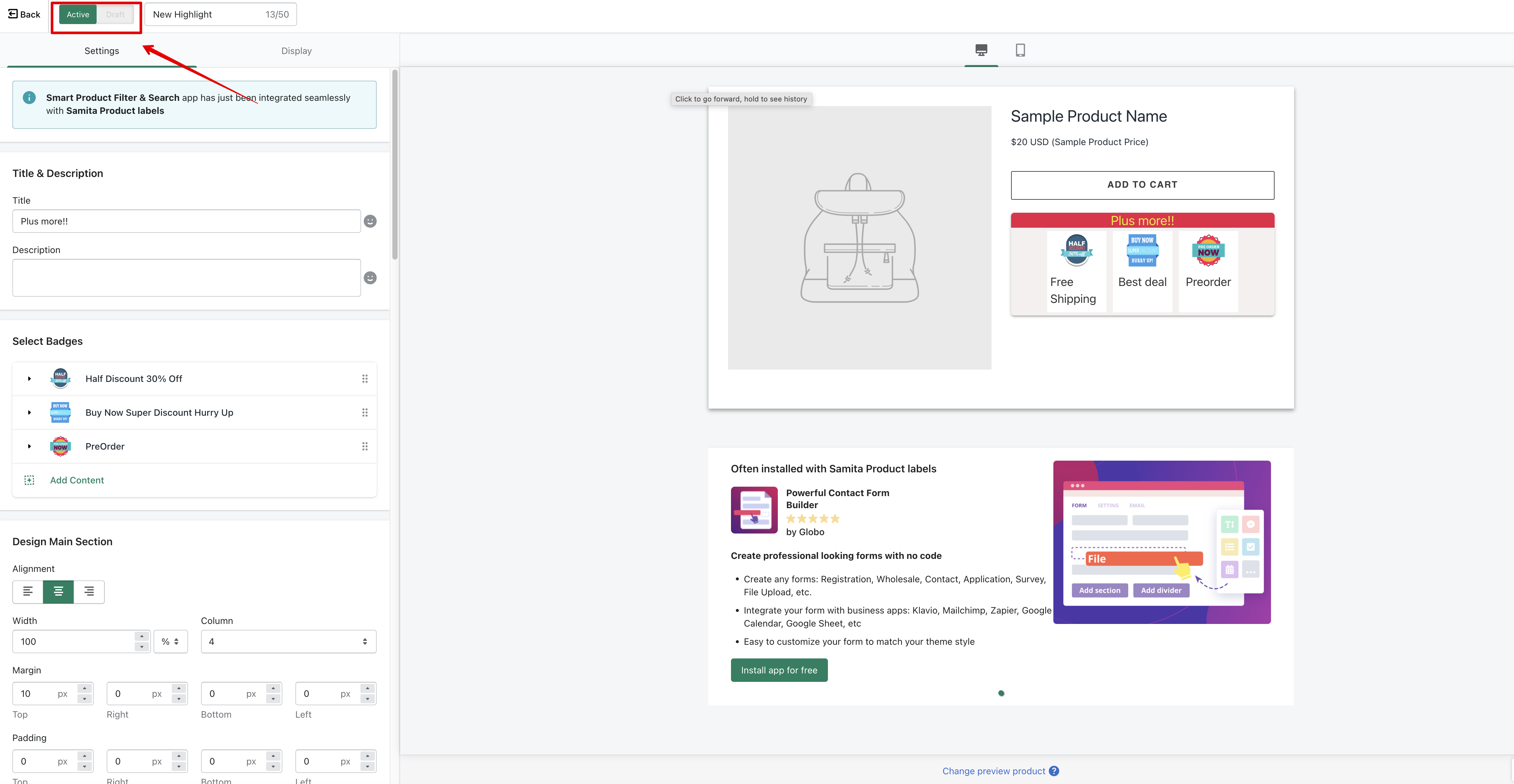Grab drag handle for PreOrder row
The height and width of the screenshot is (784, 1514).
click(x=365, y=446)
